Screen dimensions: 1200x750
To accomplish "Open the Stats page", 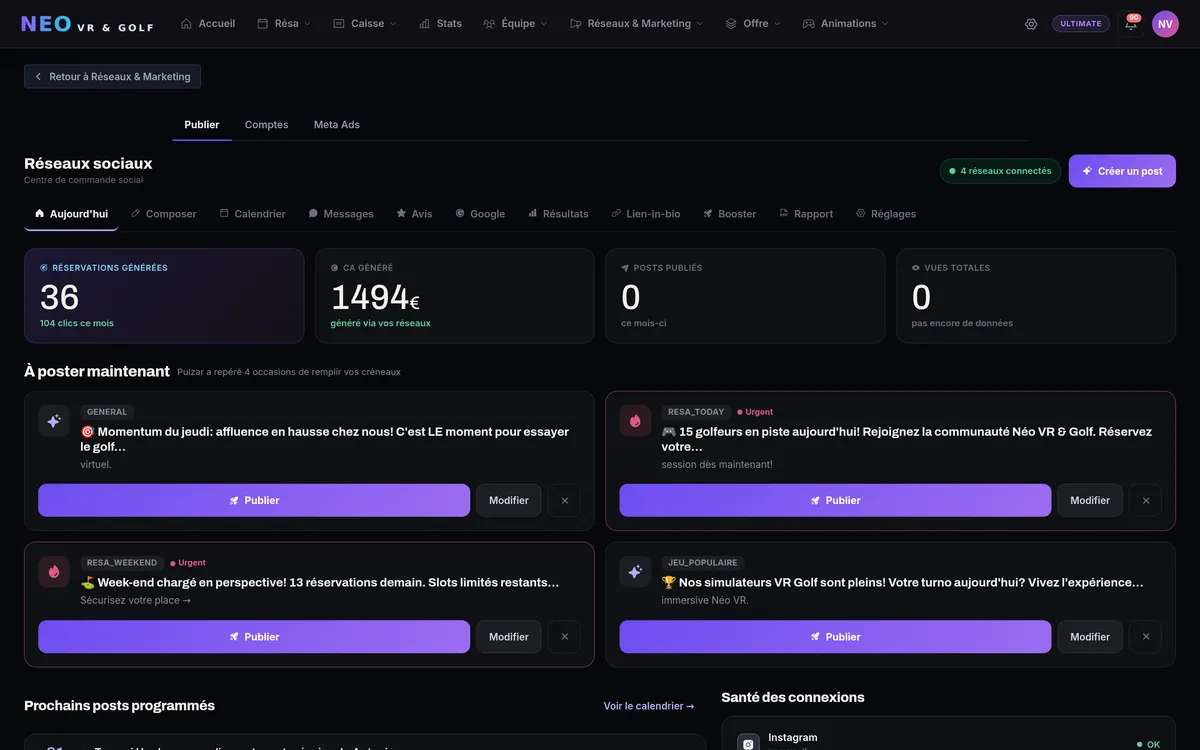I will coord(440,24).
